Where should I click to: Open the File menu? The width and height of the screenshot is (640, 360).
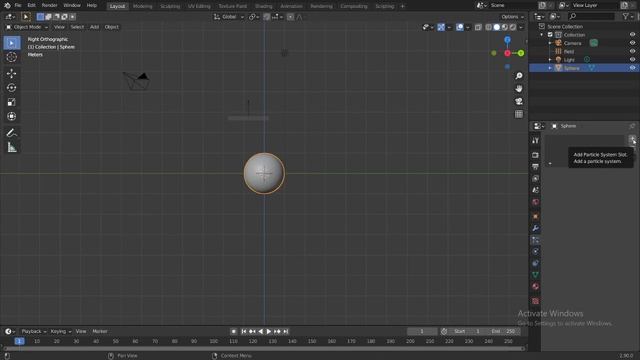coord(18,5)
